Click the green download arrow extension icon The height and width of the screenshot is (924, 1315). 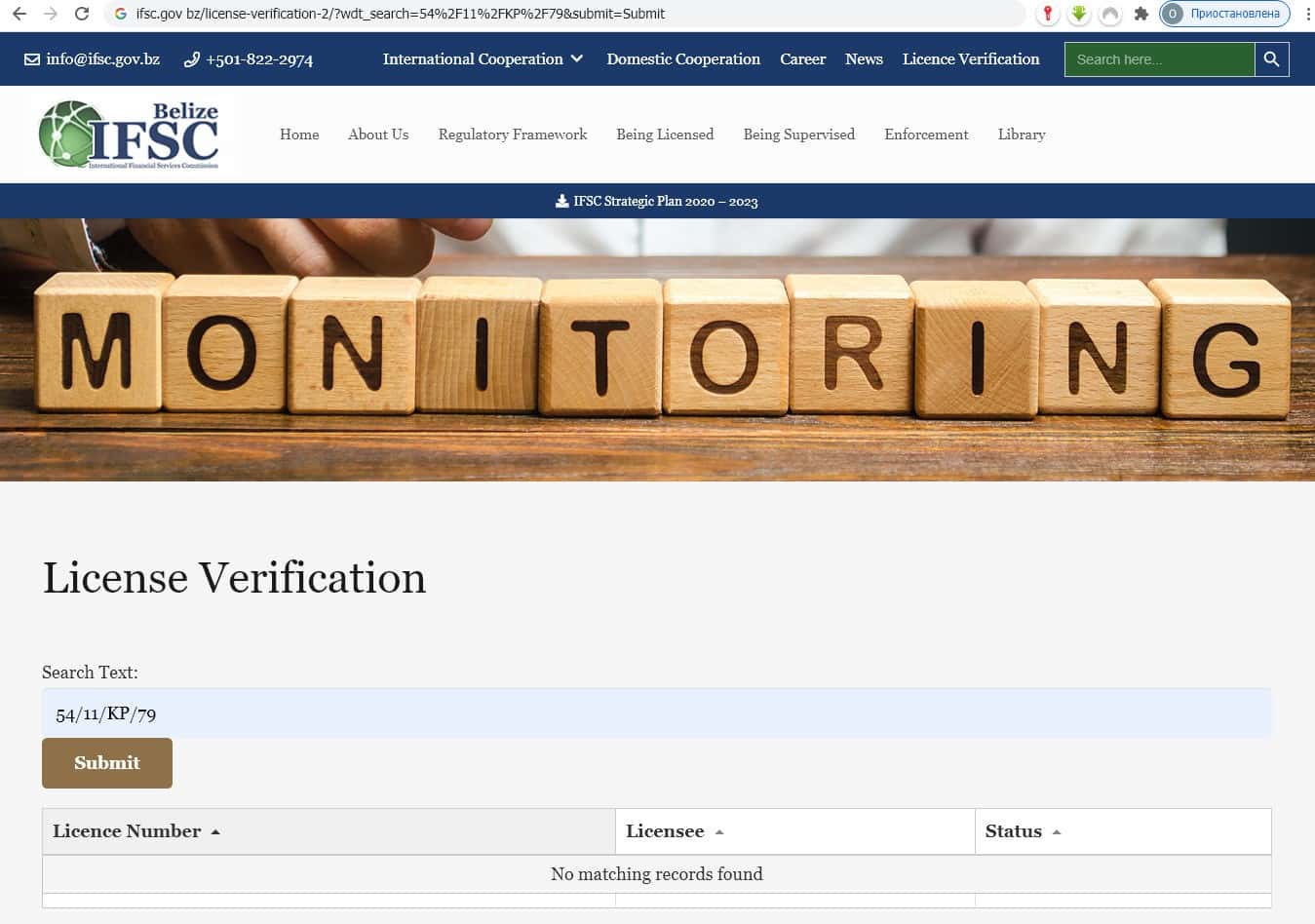[1078, 14]
